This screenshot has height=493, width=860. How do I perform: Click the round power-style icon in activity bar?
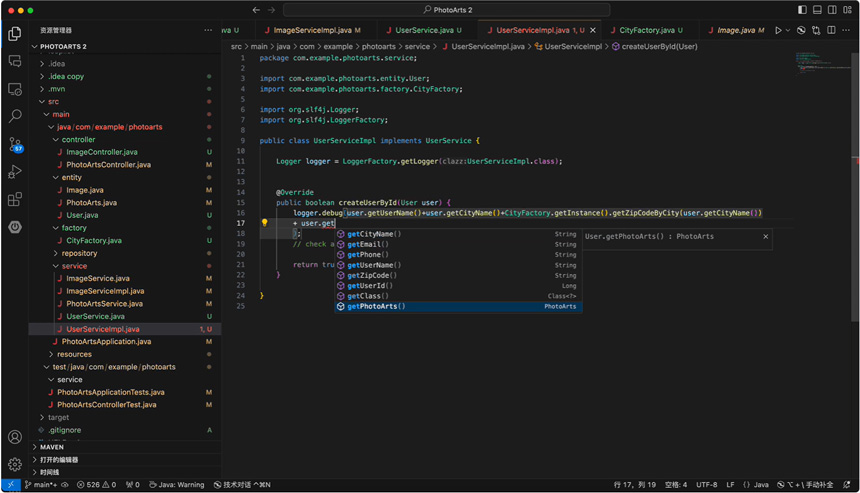[15, 226]
